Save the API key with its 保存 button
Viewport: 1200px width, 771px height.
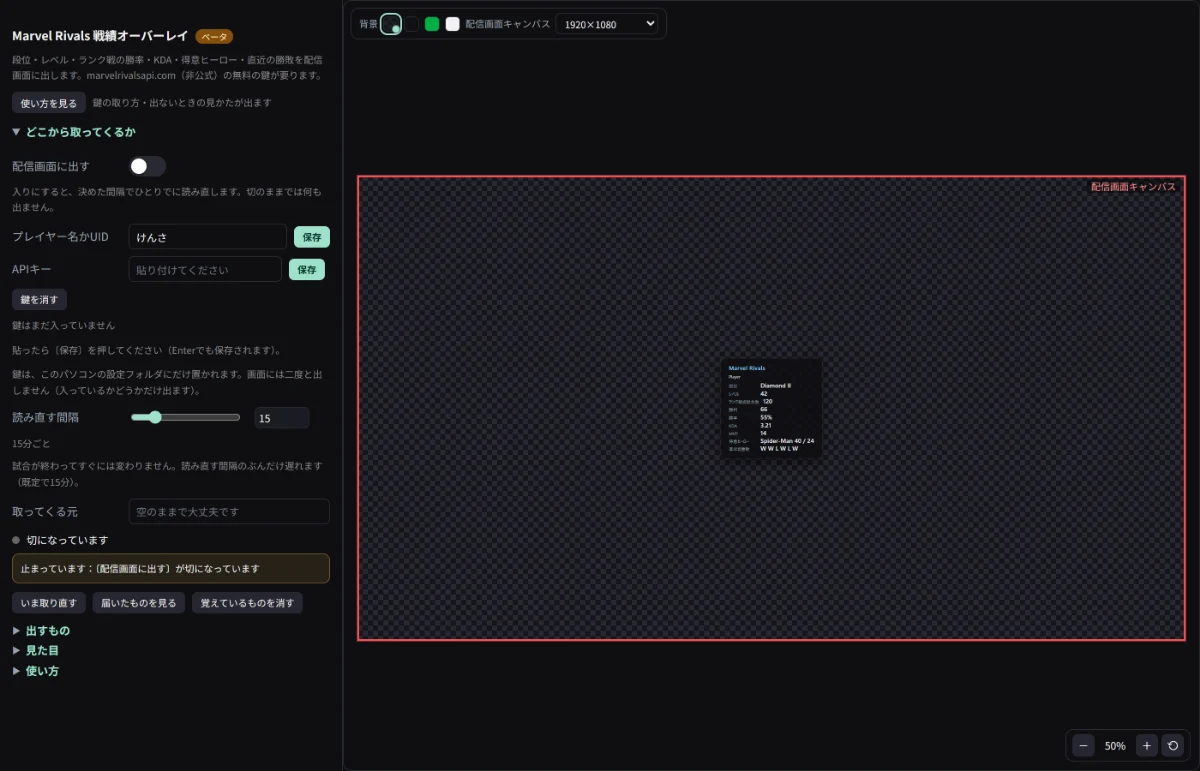(307, 269)
